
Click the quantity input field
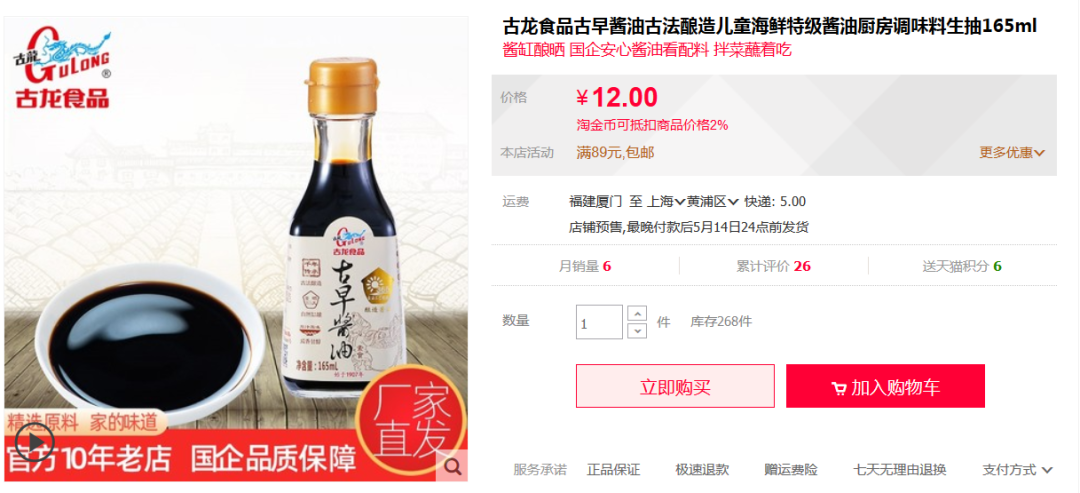tap(599, 322)
